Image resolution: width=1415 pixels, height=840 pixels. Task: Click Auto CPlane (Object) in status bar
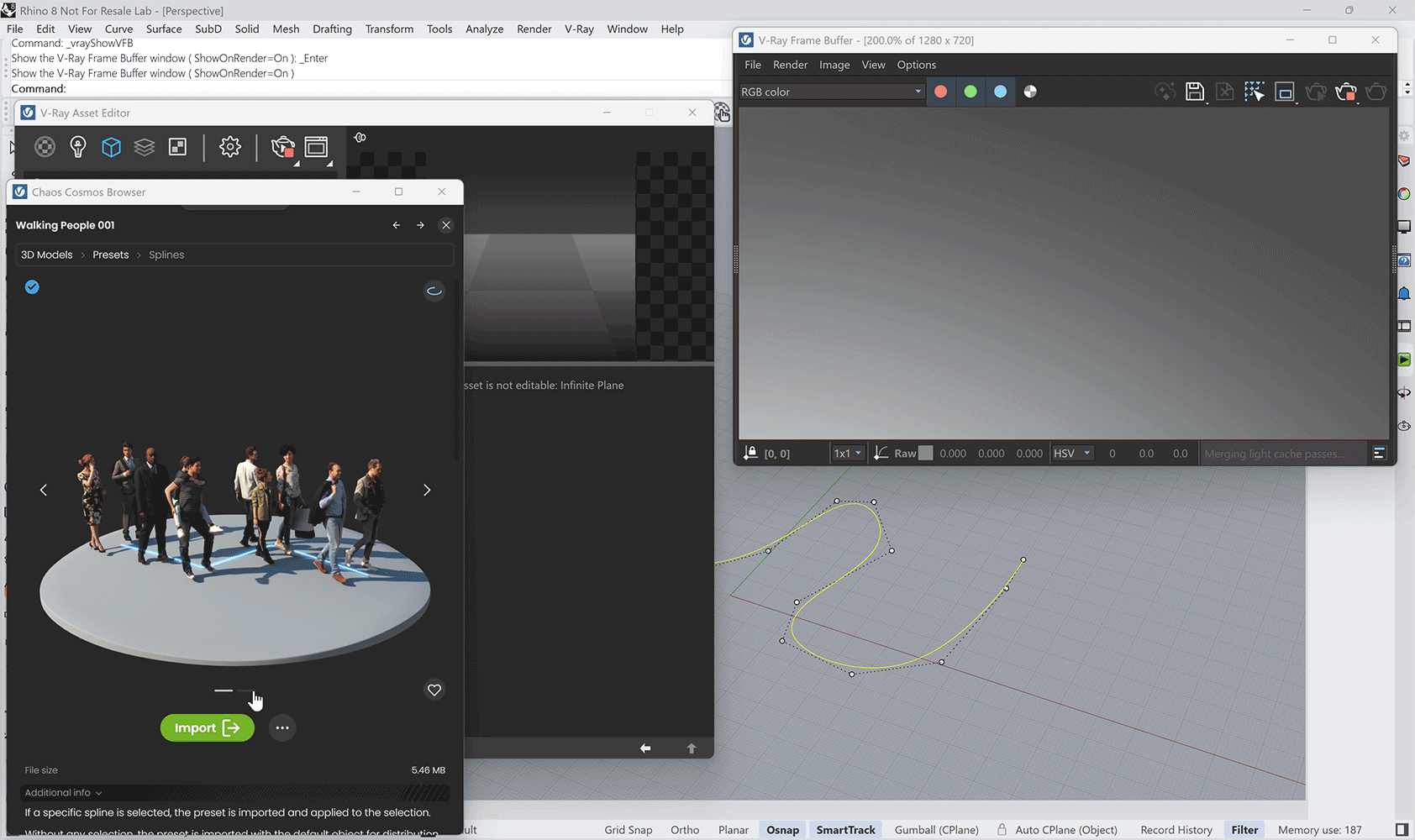tap(1065, 830)
